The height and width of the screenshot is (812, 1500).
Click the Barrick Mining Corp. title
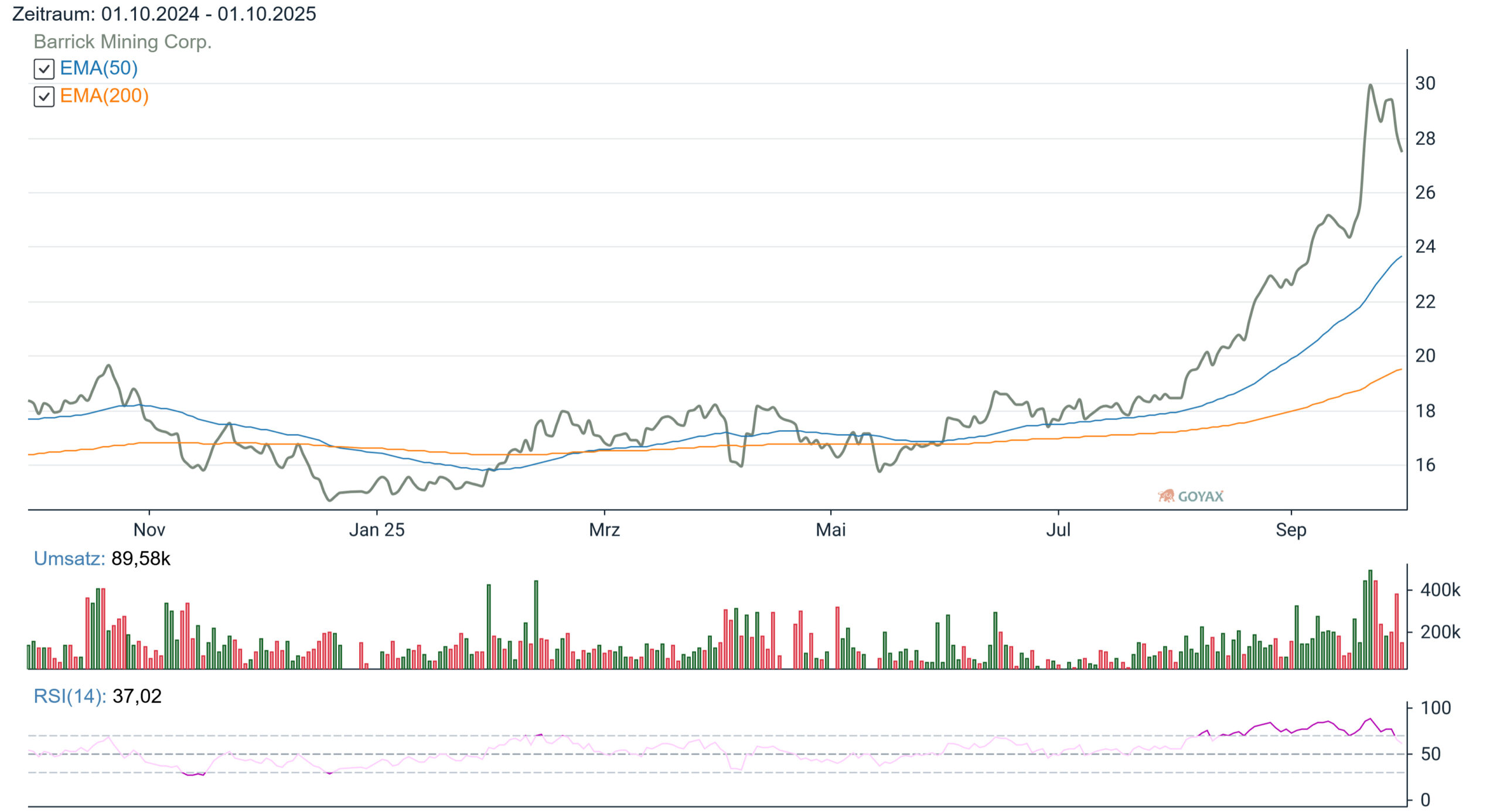[122, 42]
